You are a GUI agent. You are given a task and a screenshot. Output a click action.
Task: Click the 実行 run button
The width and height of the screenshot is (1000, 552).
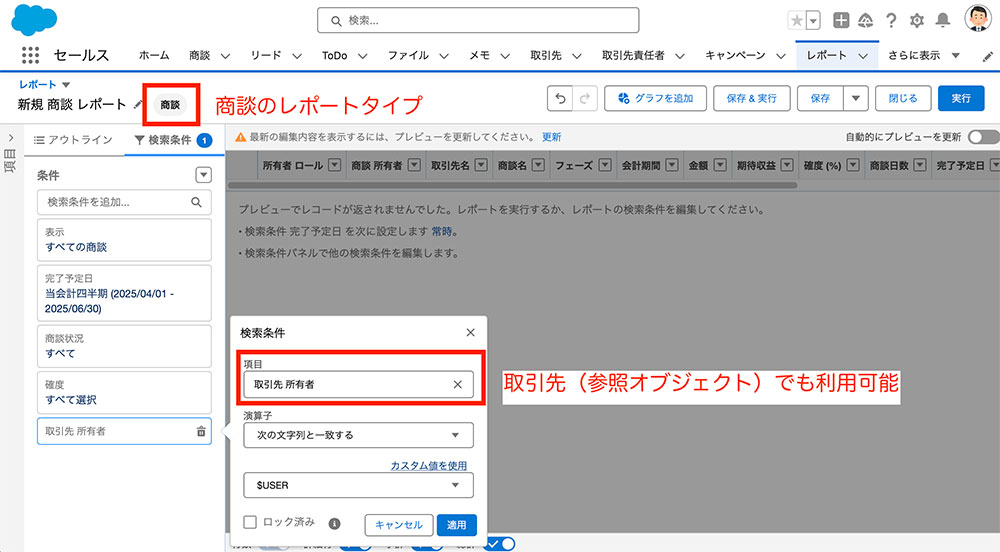[960, 98]
